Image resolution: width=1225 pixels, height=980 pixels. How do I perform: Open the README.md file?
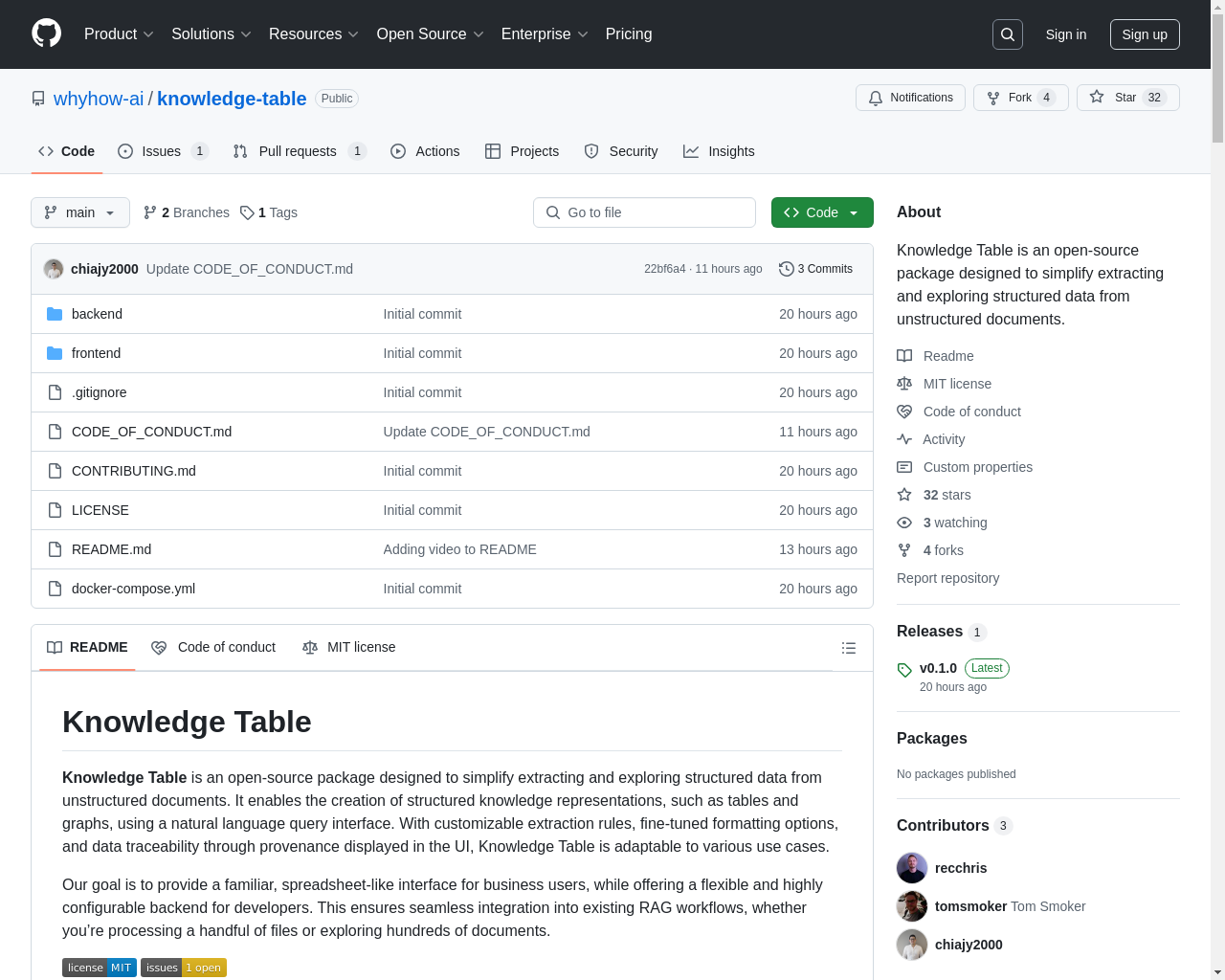111,549
